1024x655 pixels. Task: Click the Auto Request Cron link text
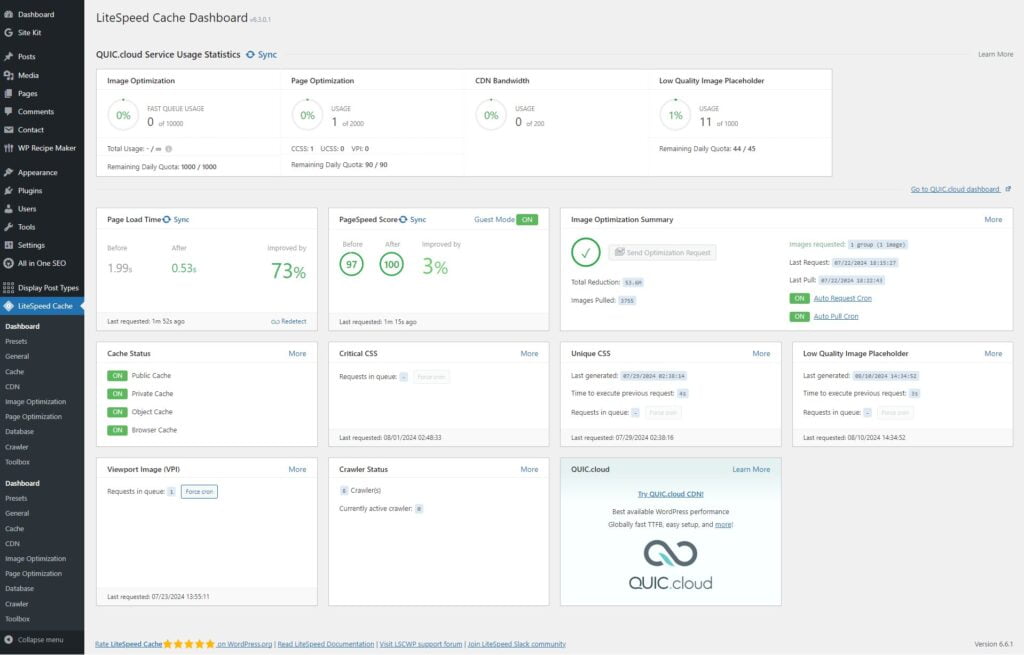pos(842,298)
